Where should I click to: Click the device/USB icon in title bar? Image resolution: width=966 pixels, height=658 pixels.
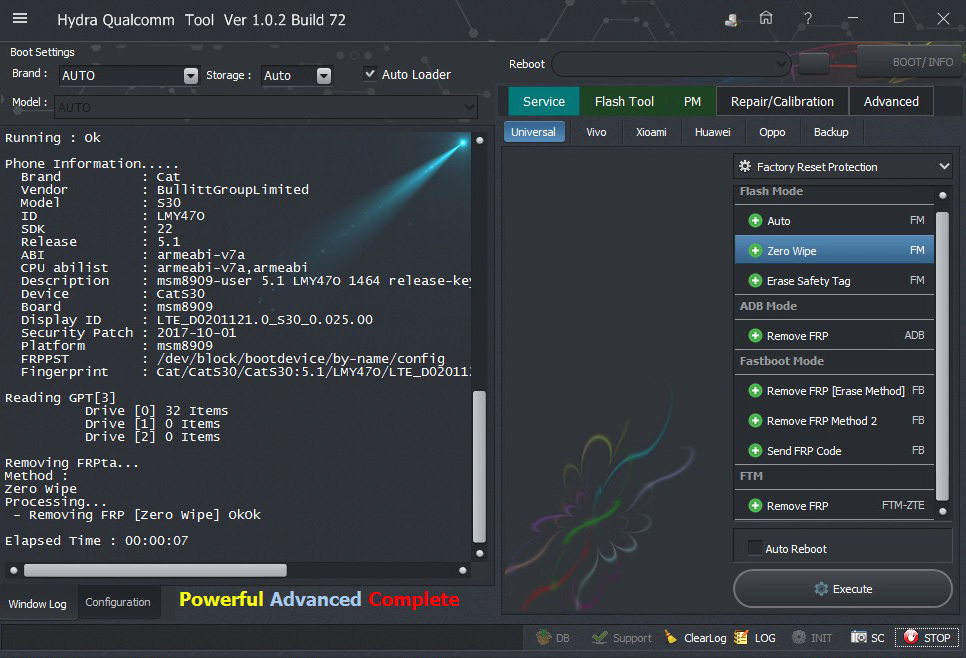(x=731, y=20)
